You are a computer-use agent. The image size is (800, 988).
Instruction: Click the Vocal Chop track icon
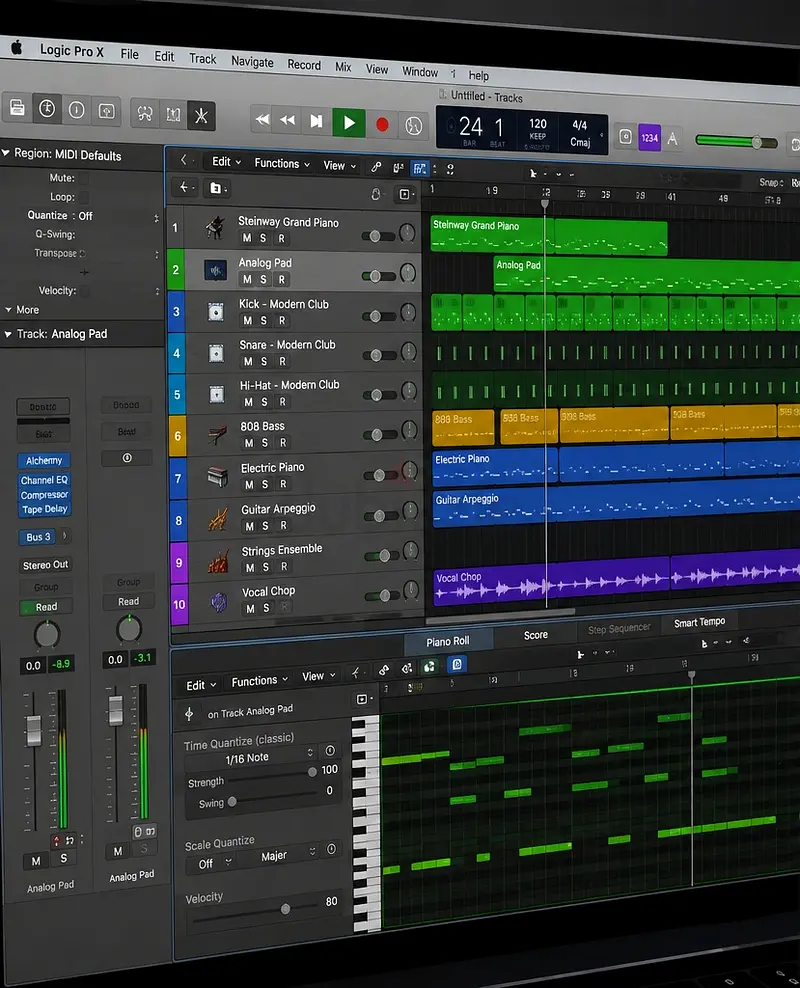click(x=219, y=602)
